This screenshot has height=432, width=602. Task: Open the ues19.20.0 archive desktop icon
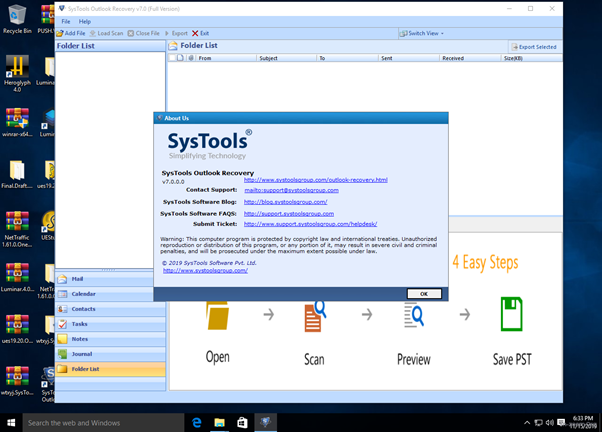17,329
